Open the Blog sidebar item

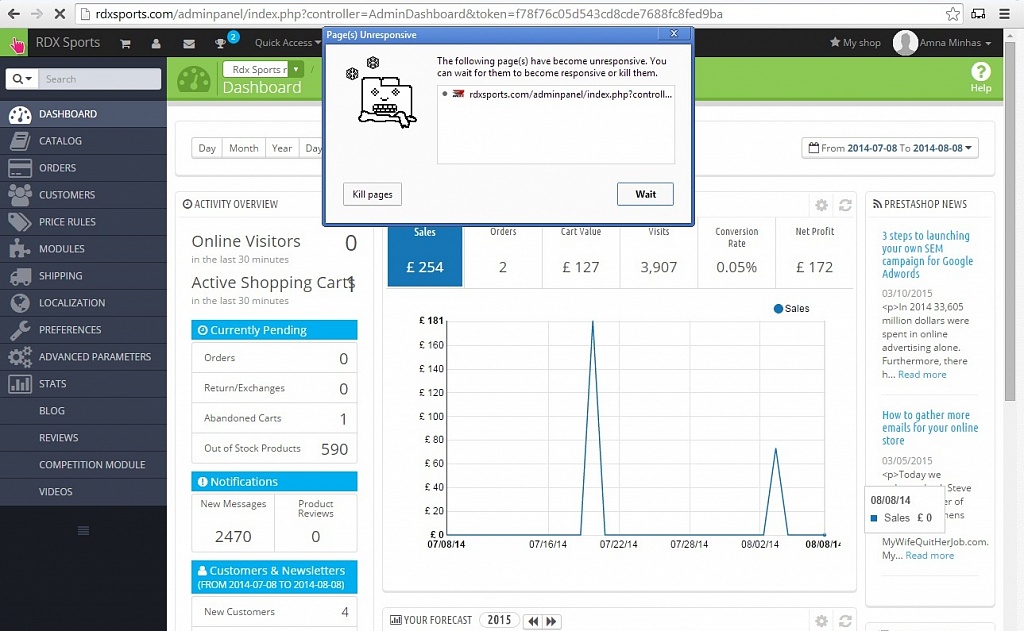coord(84,411)
